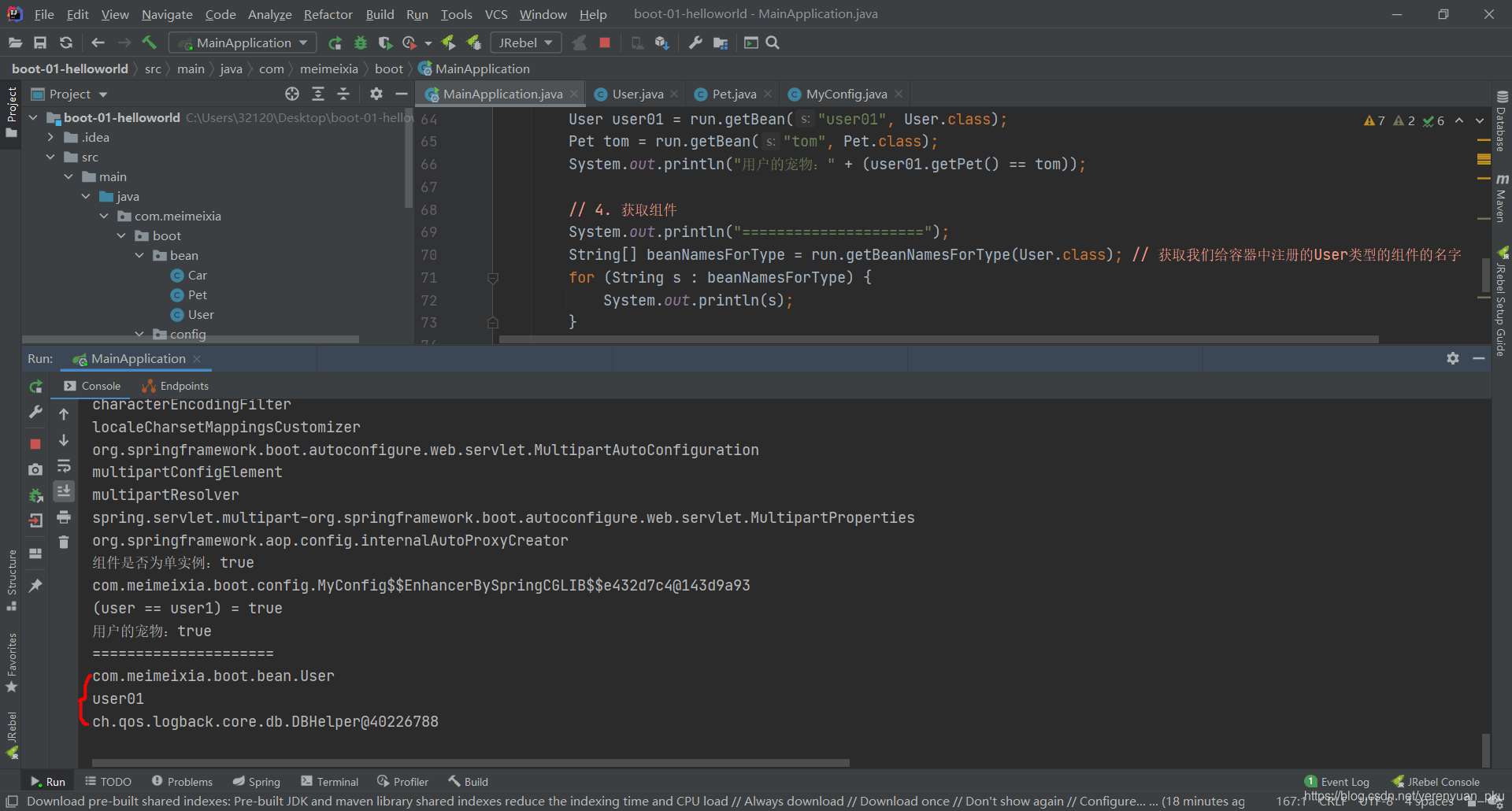The height and width of the screenshot is (811, 1512).
Task: Open the MainApplication run configuration dropdown
Action: click(x=244, y=43)
